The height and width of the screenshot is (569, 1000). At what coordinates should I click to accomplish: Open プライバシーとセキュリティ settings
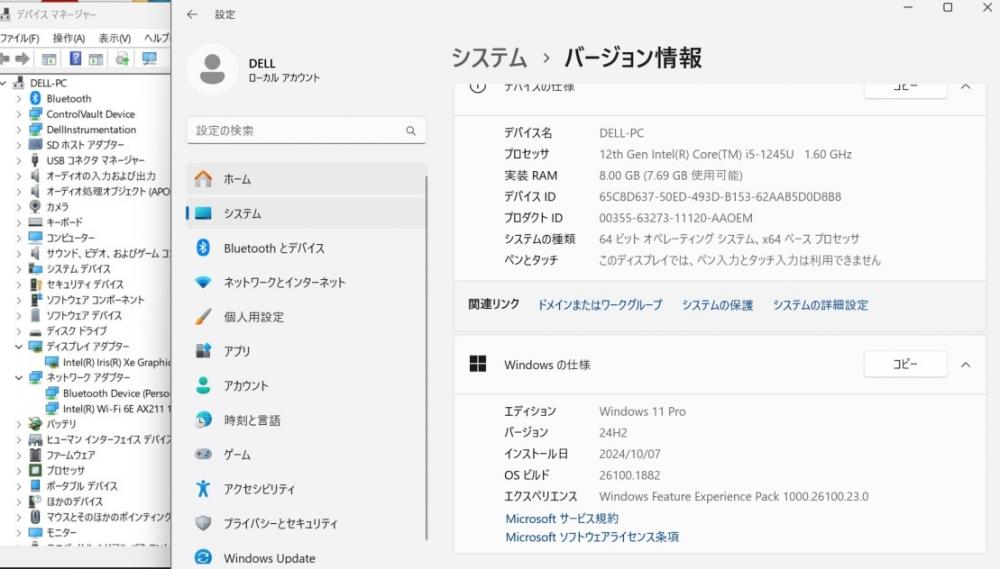pyautogui.click(x=306, y=524)
